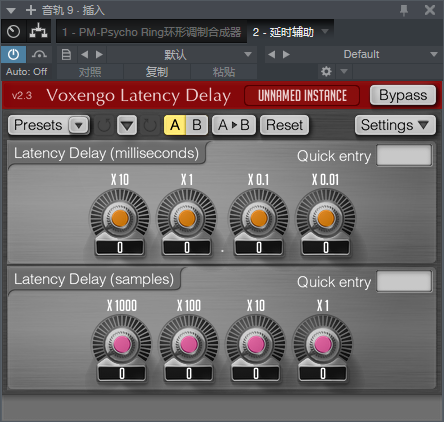Click the samples X 10 pink knob
Viewport: 444px width, 422px height.
tap(256, 344)
